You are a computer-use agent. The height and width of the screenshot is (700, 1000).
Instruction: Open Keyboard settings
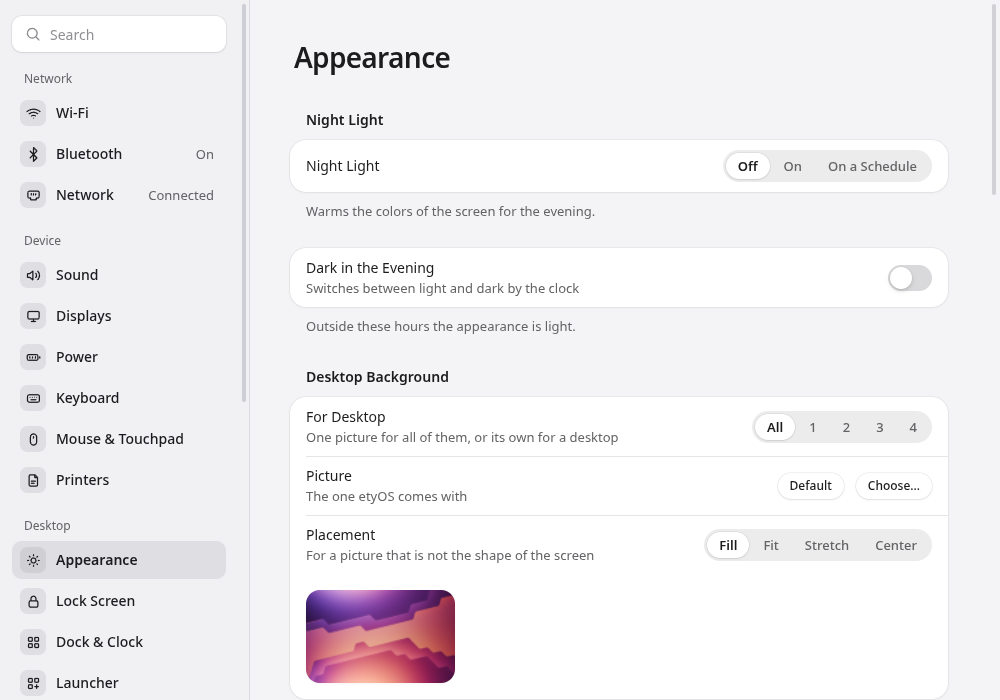pyautogui.click(x=119, y=398)
